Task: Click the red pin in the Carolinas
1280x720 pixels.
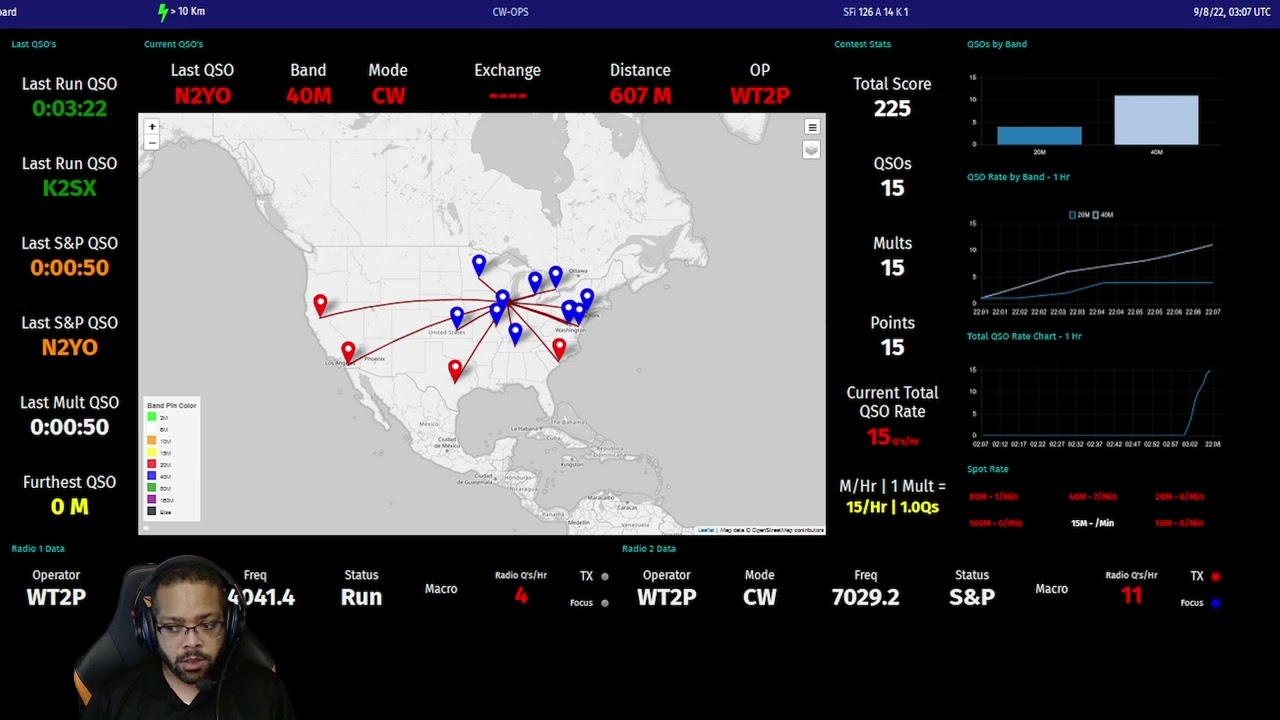Action: point(559,348)
